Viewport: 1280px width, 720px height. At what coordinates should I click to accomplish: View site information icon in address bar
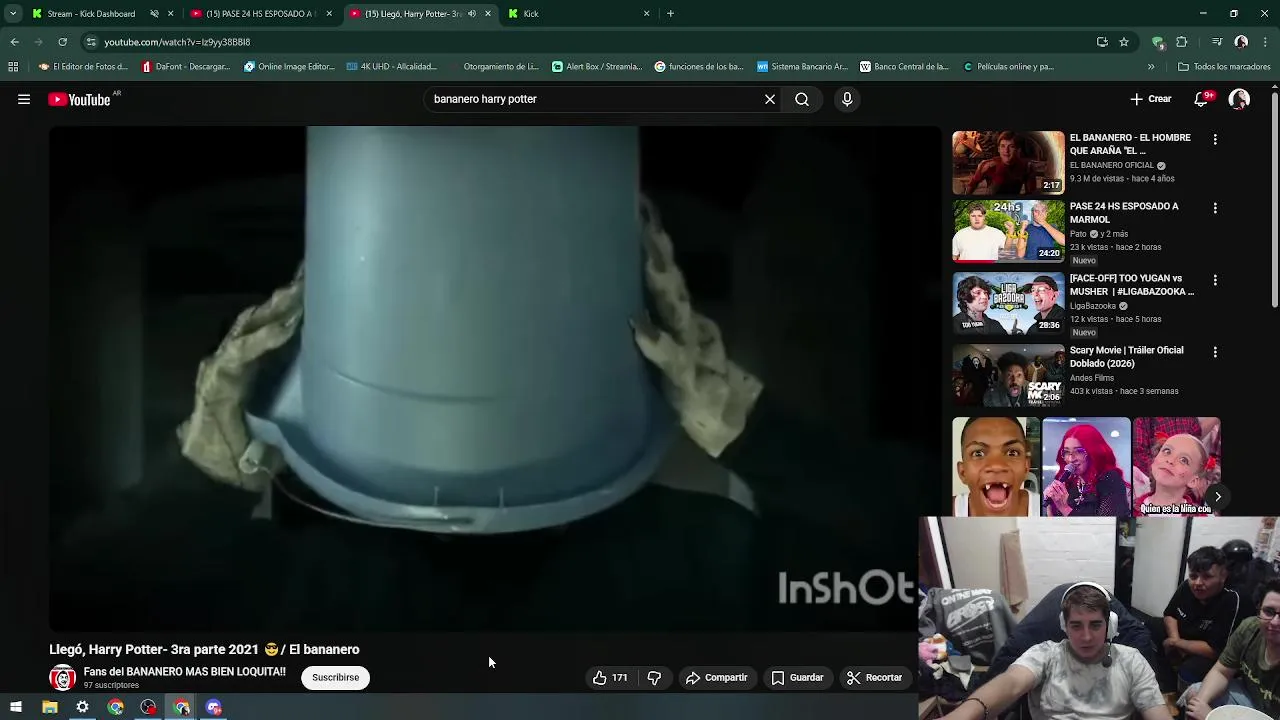point(91,42)
